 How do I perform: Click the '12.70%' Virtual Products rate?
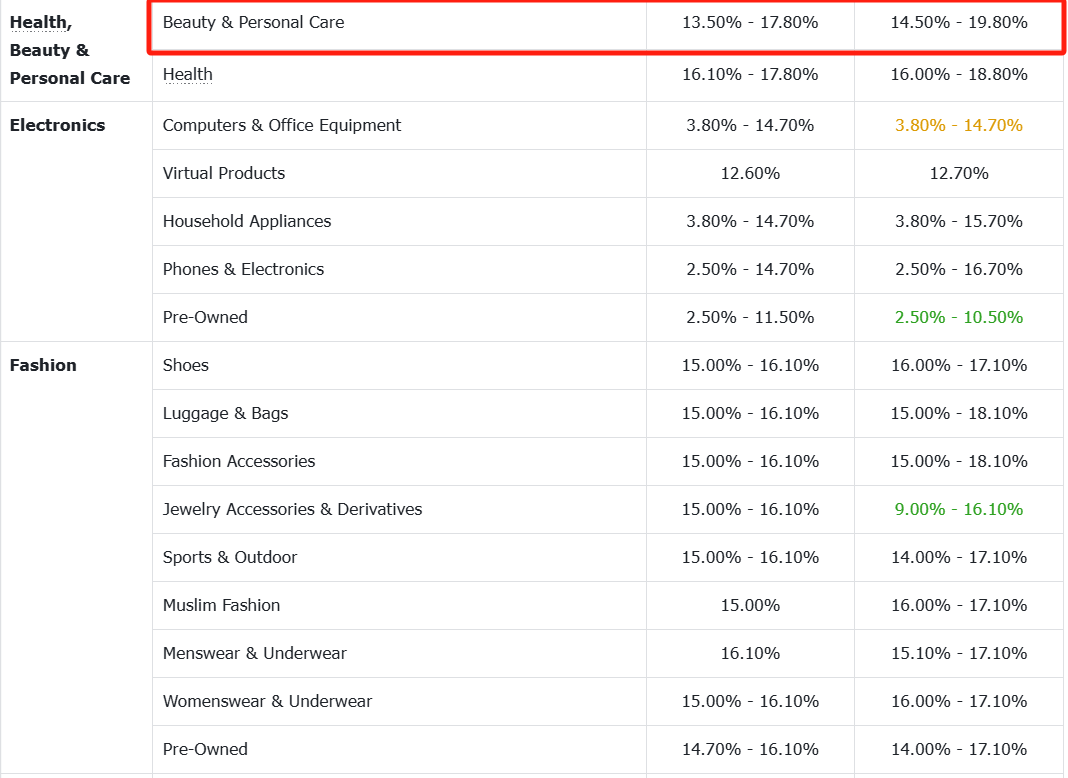point(959,173)
